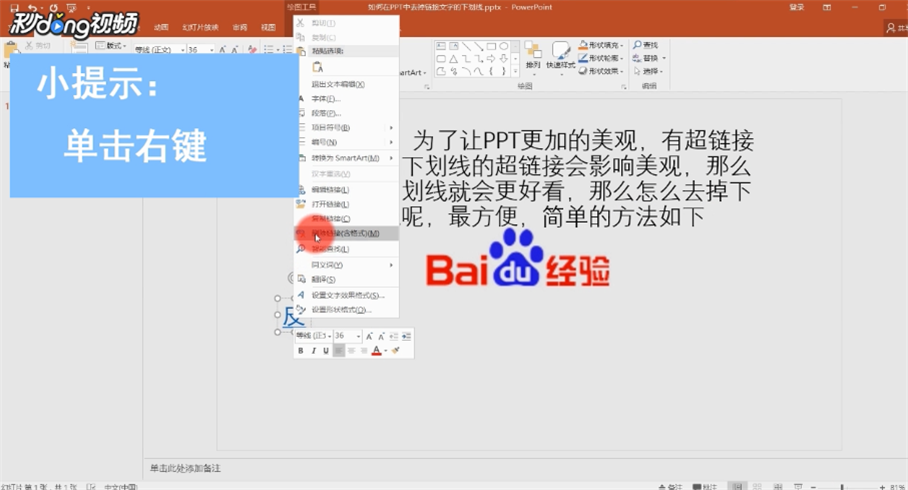Choose 设置文字效果格式 text effects item
This screenshot has width=908, height=490.
coord(346,295)
